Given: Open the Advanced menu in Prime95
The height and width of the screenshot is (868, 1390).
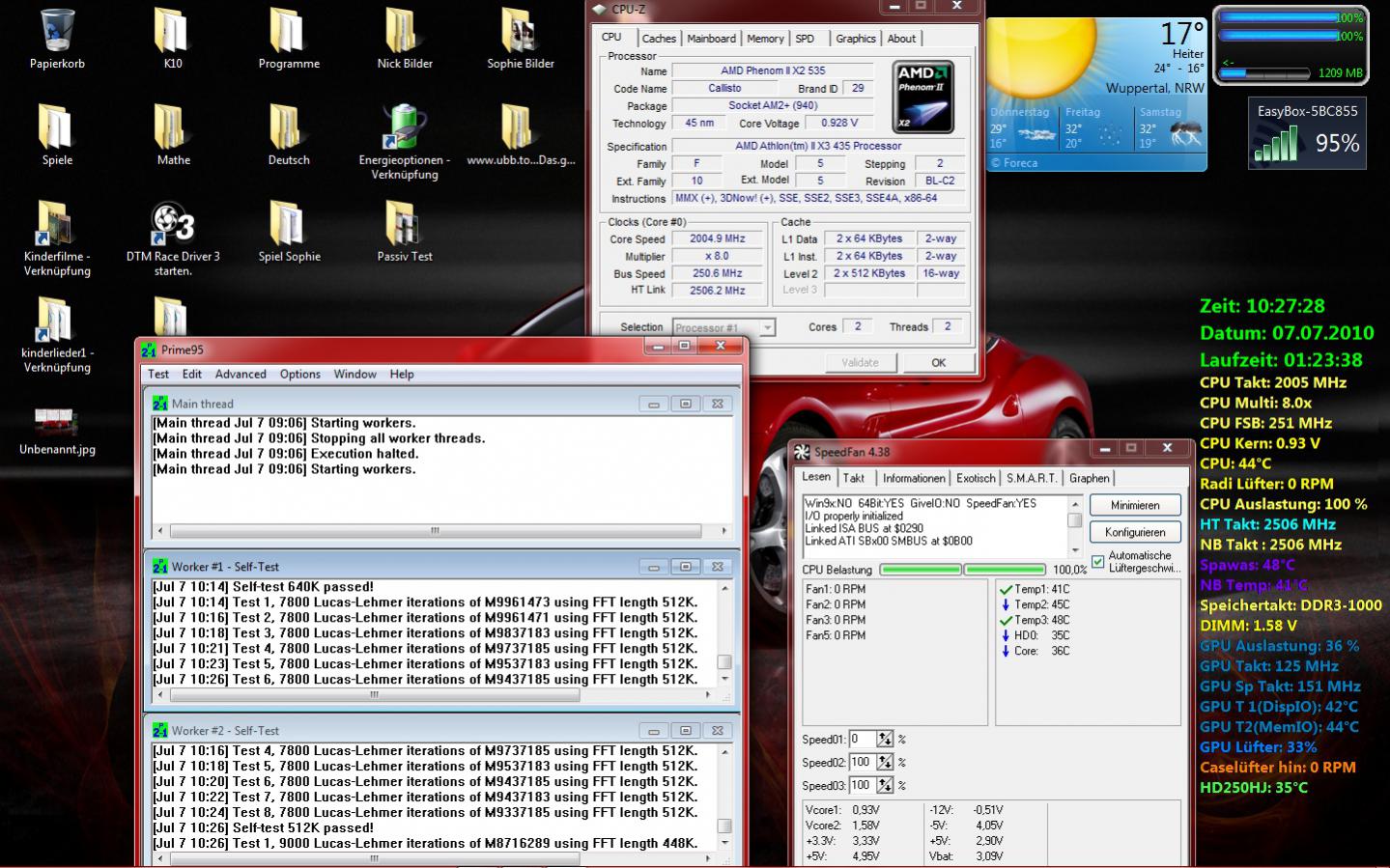Looking at the screenshot, I should click(x=241, y=374).
